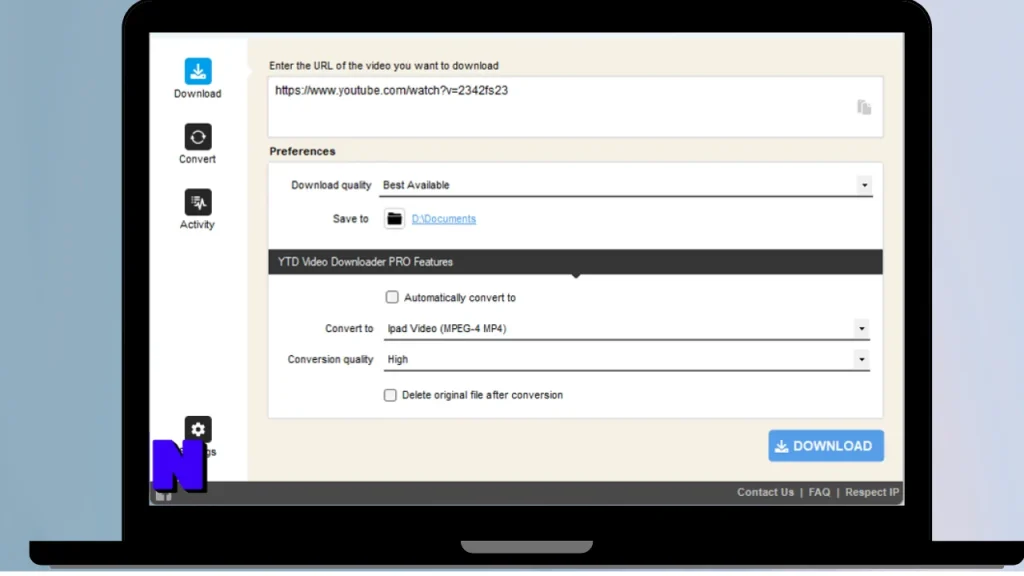Open the Download section icon
This screenshot has width=1024, height=576.
click(198, 71)
